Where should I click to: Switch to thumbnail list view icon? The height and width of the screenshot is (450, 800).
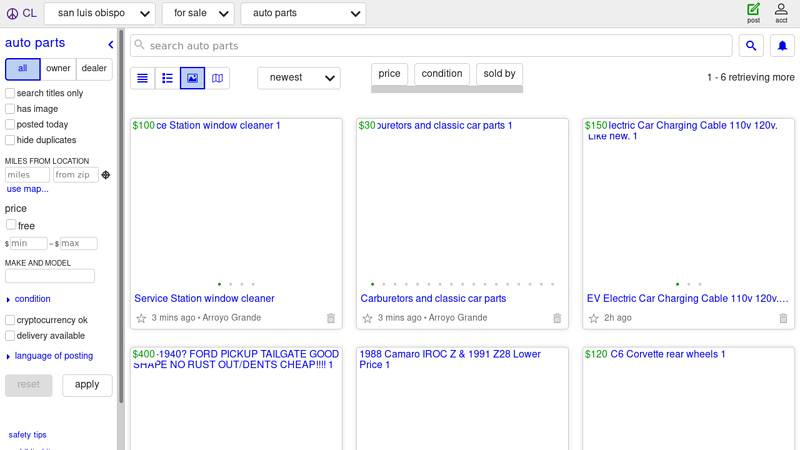tap(167, 78)
